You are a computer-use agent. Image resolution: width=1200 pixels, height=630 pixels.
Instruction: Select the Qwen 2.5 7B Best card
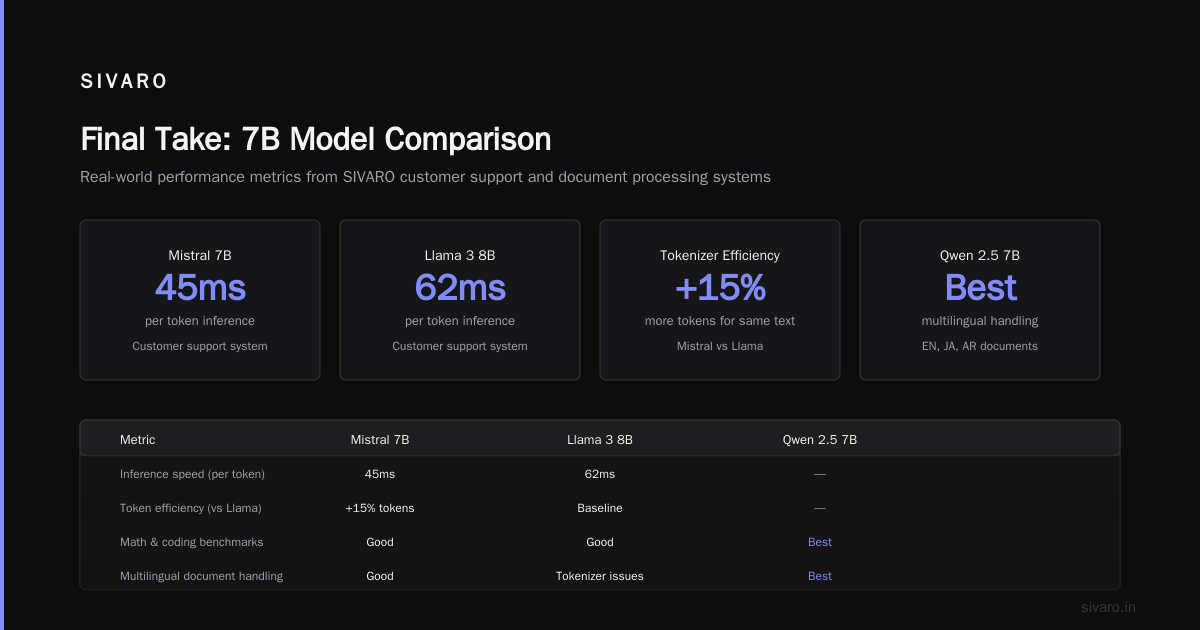(980, 300)
